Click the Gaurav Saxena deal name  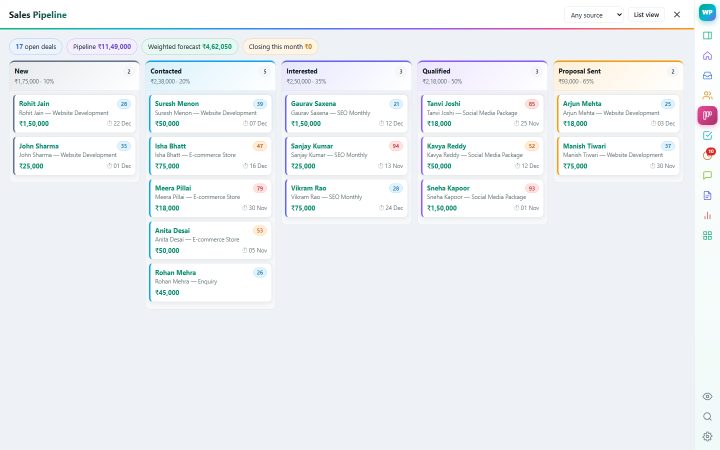(313, 104)
